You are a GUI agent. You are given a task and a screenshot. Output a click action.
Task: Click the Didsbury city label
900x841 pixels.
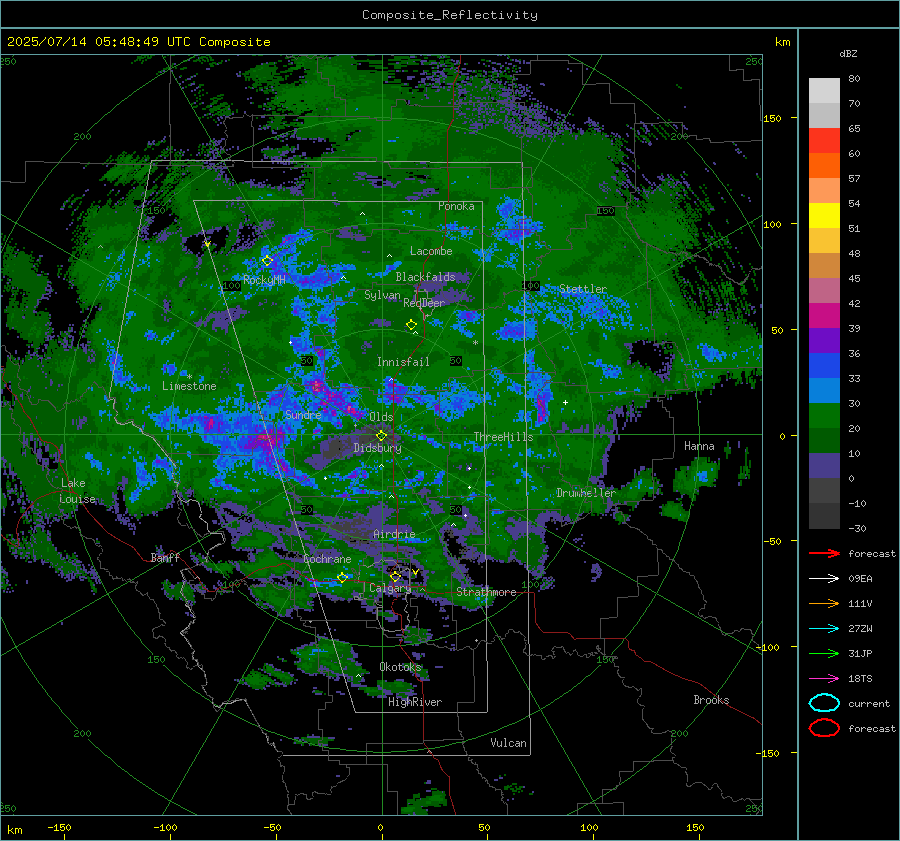377,448
